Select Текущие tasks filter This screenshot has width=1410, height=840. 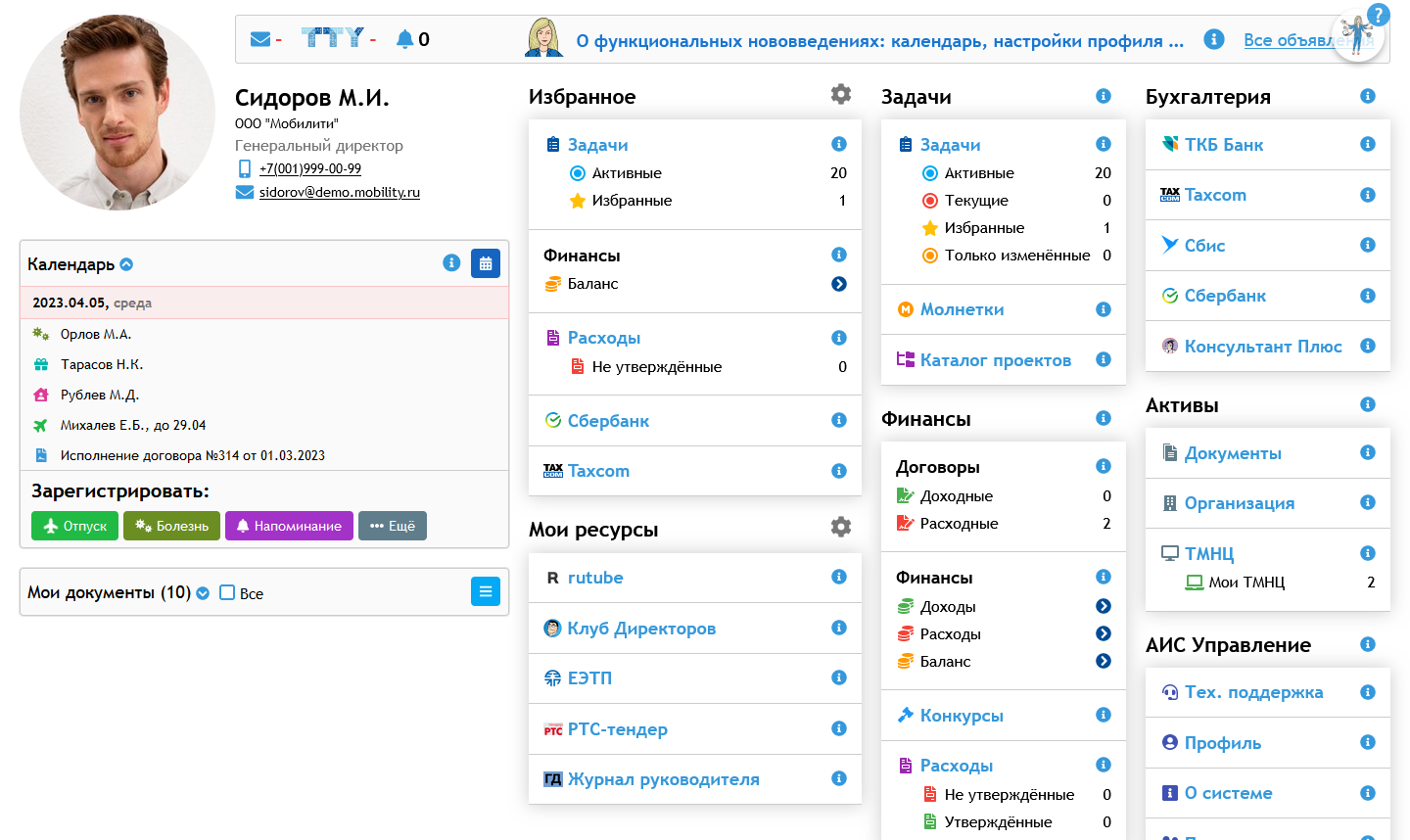click(975, 201)
